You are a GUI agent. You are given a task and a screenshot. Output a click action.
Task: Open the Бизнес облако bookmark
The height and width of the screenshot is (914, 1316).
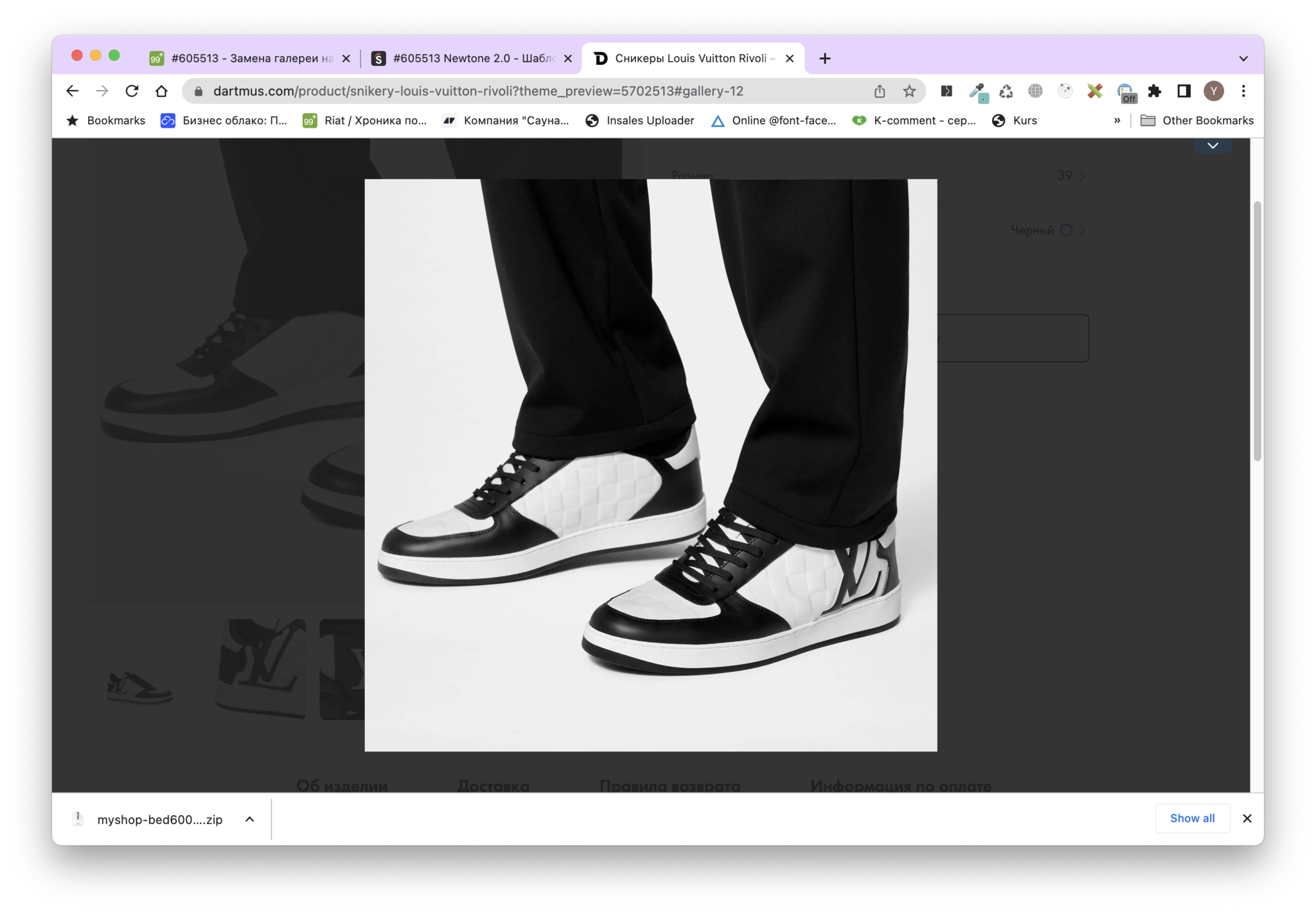224,120
